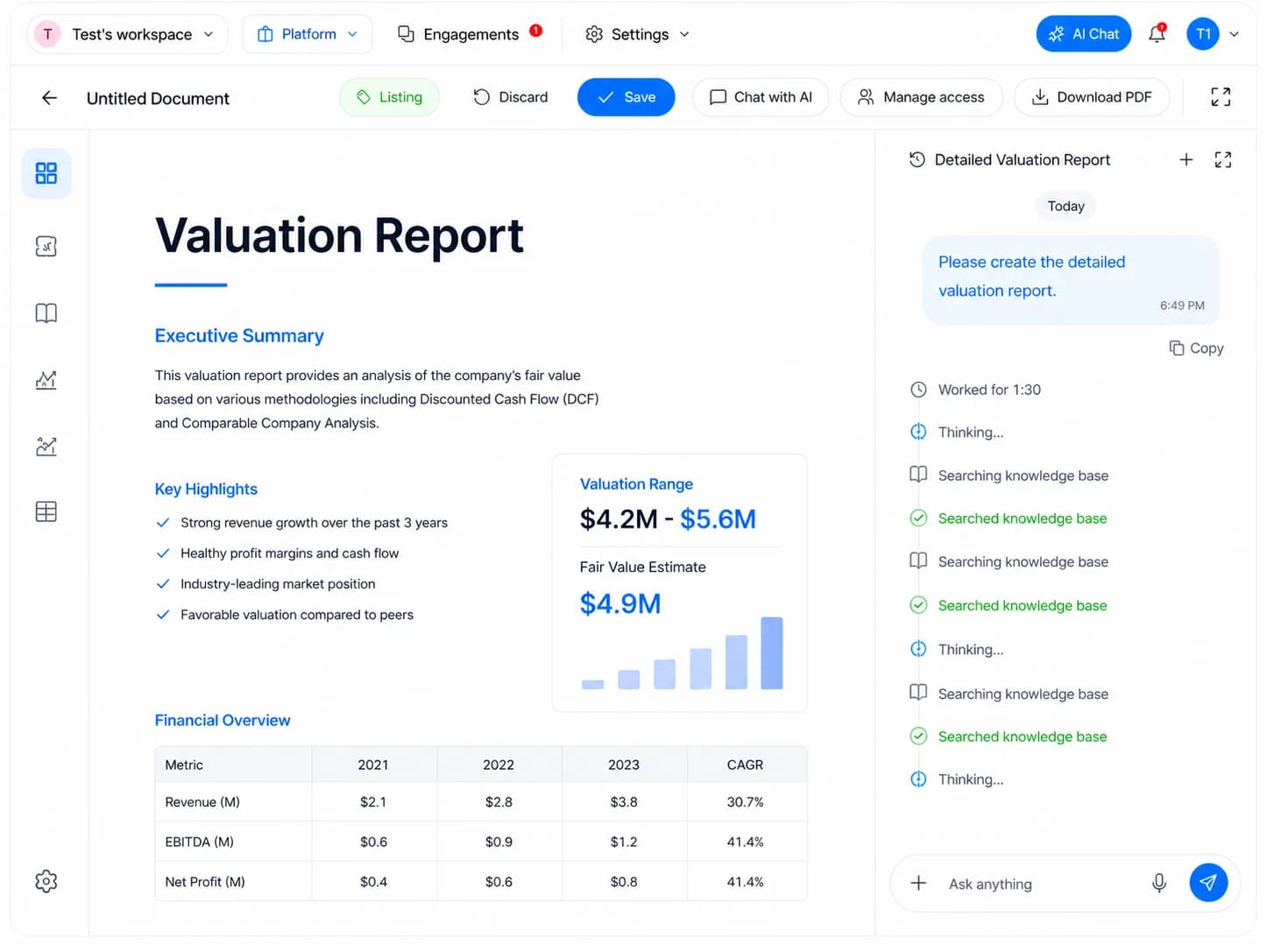Expand the Platform dropdown menu
The width and height of the screenshot is (1267, 952).
tap(308, 34)
